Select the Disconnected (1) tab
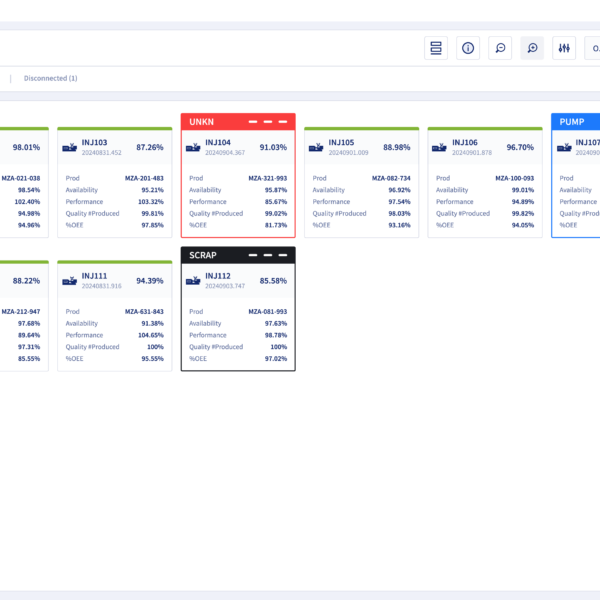Image resolution: width=600 pixels, height=600 pixels. [51, 78]
